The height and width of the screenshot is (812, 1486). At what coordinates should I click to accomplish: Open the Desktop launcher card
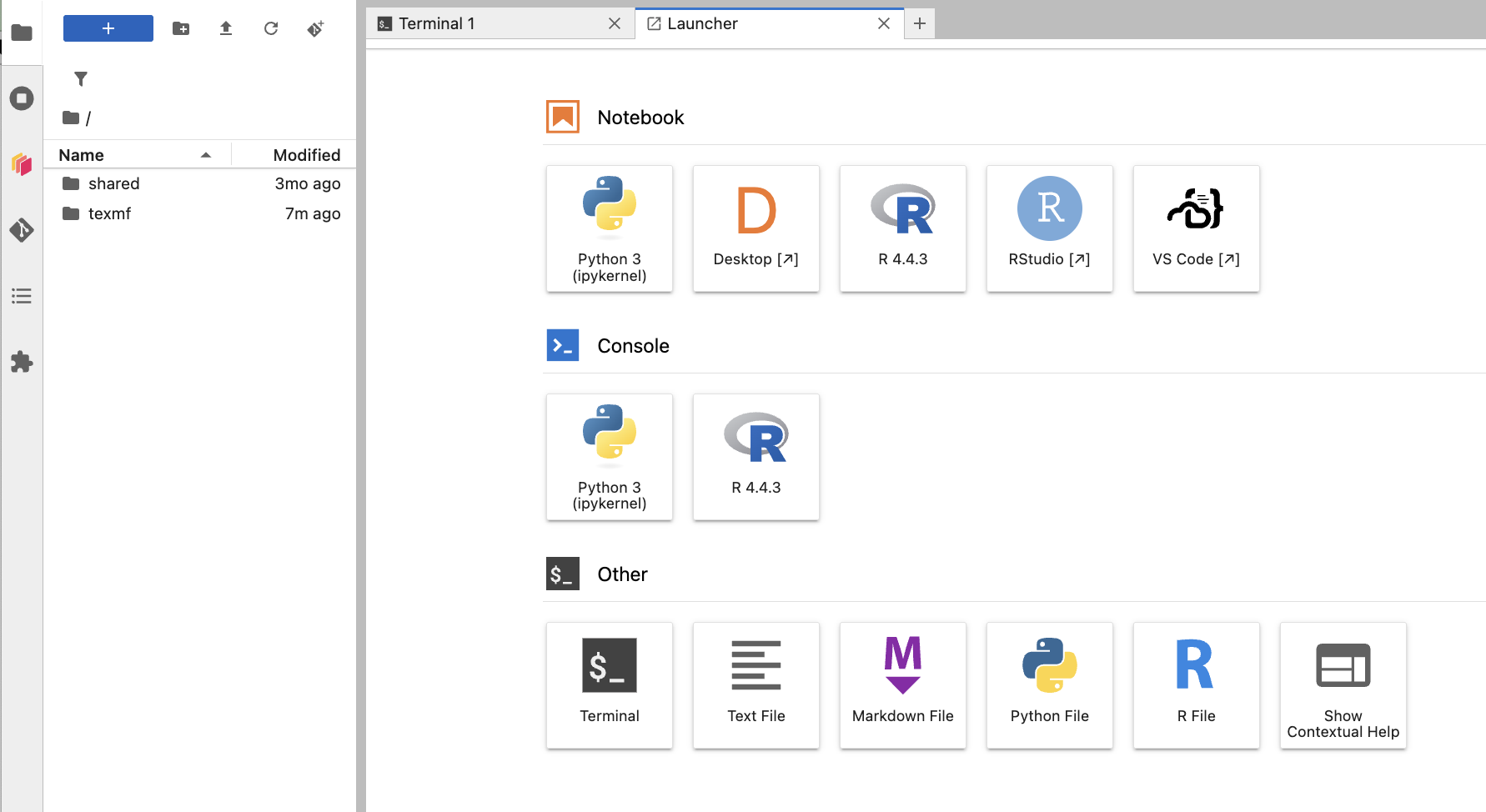click(x=756, y=228)
